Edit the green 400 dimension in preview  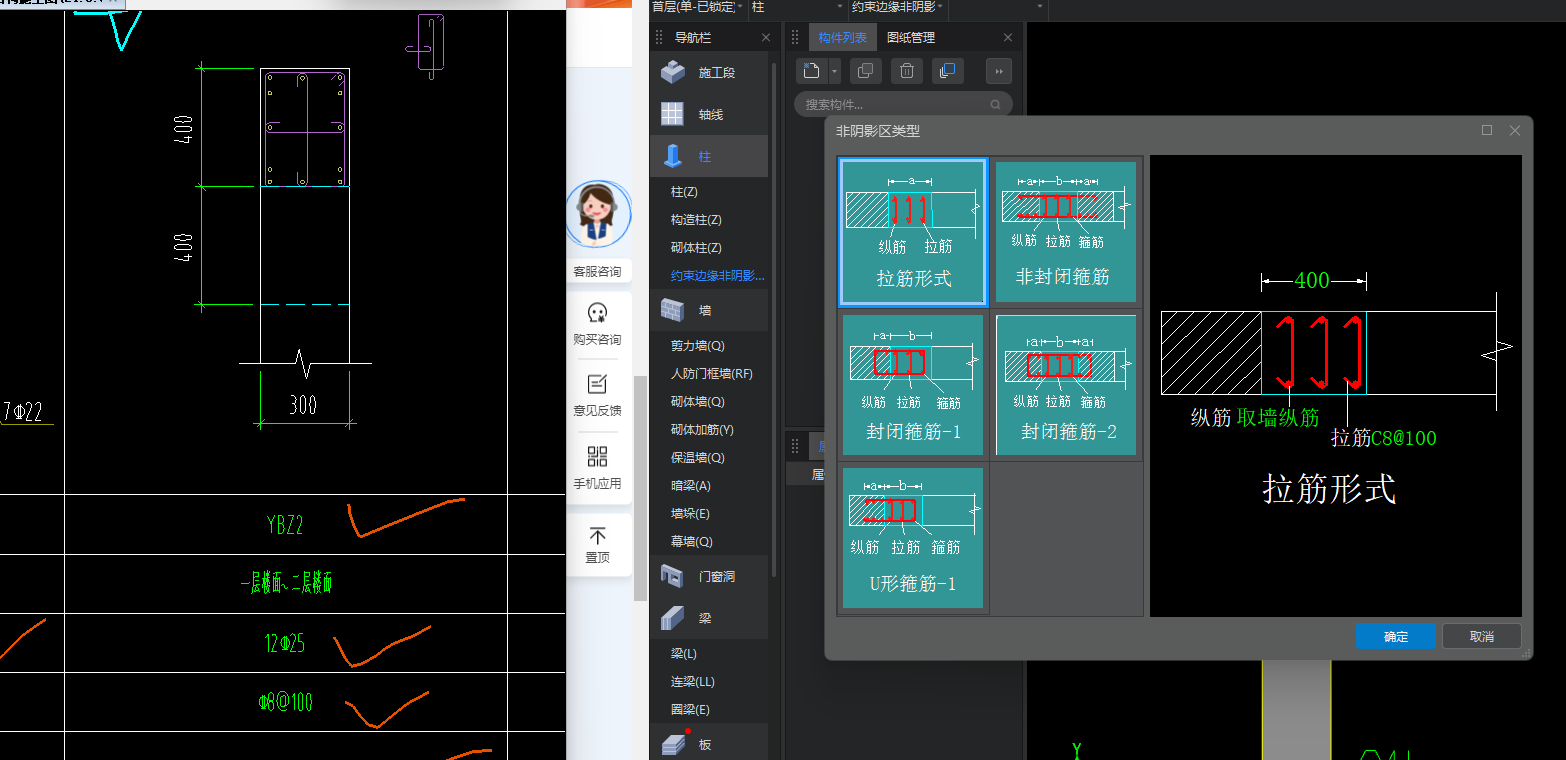point(1312,281)
